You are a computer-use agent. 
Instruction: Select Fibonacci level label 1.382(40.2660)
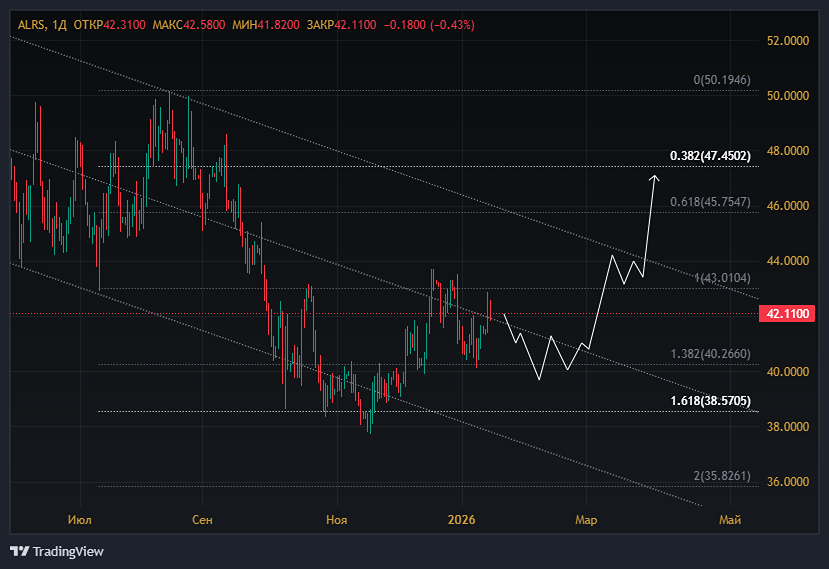point(710,354)
